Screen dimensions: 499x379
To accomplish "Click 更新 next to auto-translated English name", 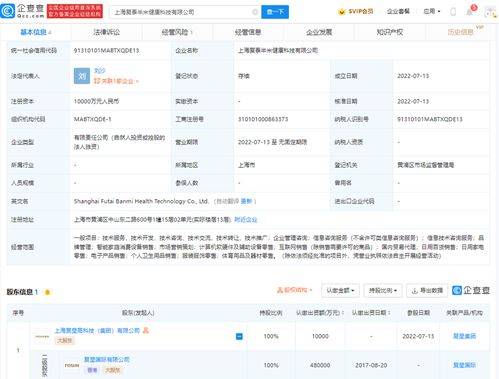I will point(246,201).
